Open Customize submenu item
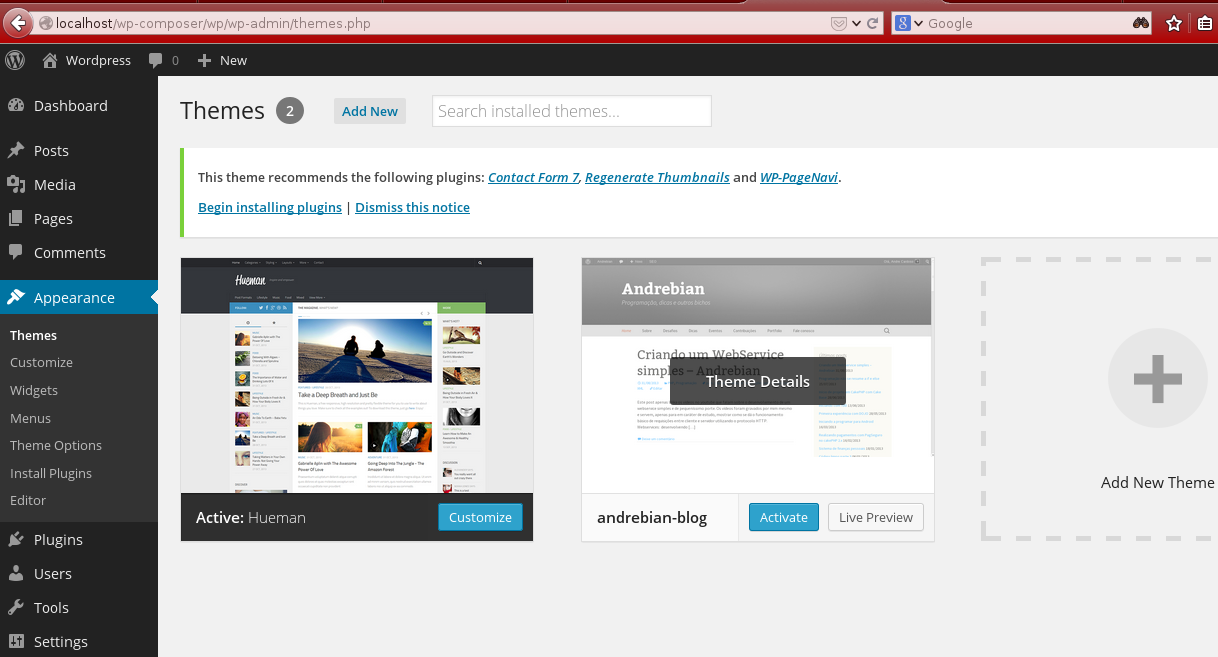This screenshot has width=1218, height=657. pos(41,362)
